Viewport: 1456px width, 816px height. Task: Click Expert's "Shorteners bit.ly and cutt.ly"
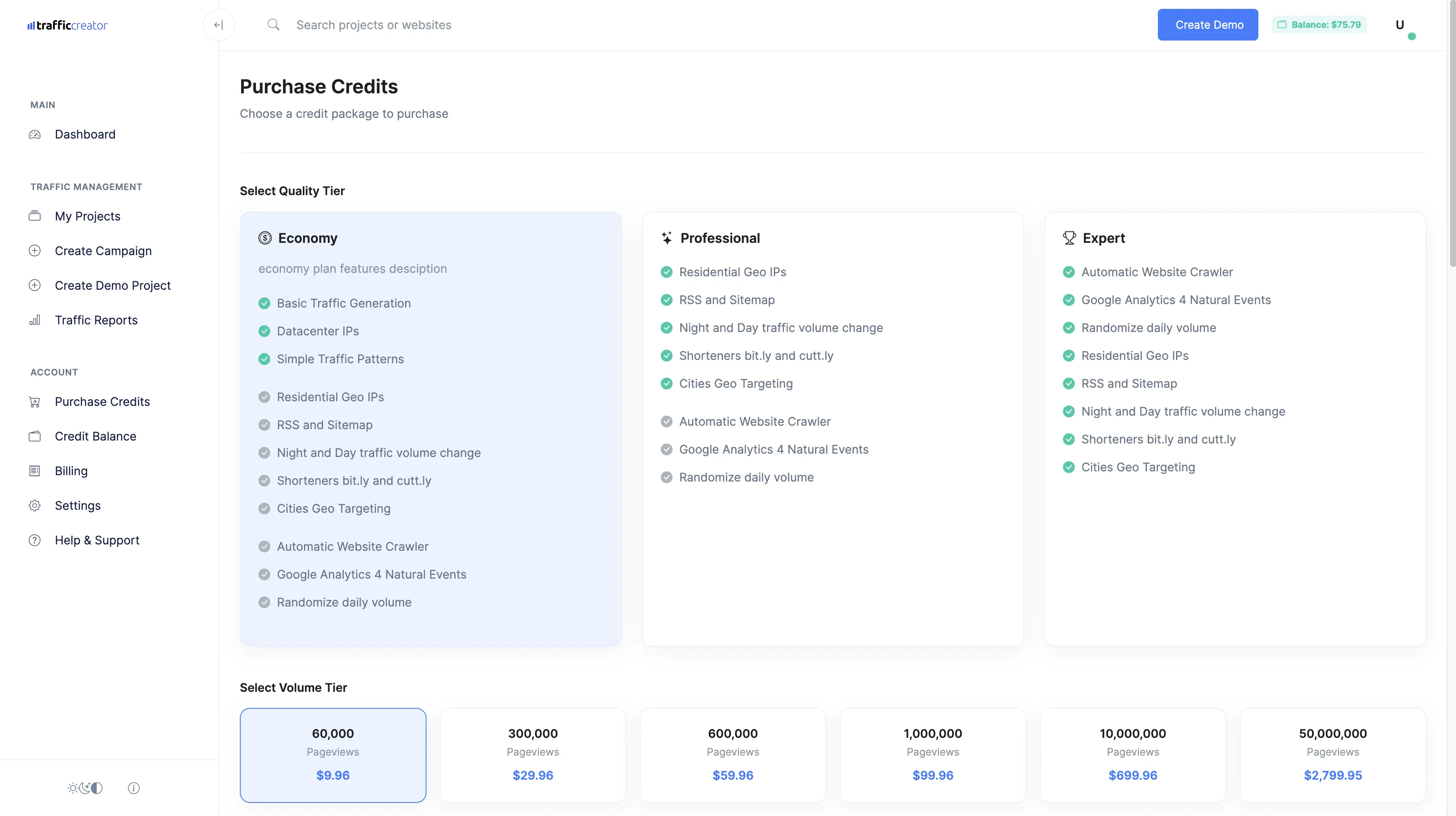point(1158,439)
